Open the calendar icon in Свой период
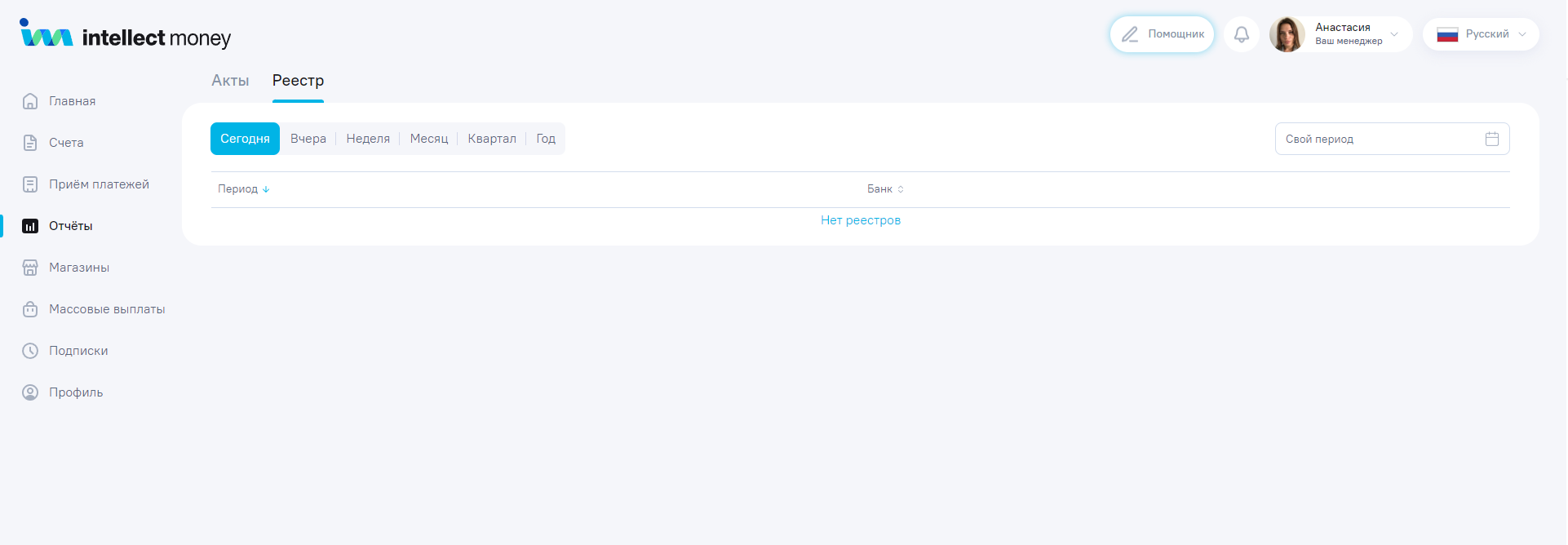 pos(1491,139)
